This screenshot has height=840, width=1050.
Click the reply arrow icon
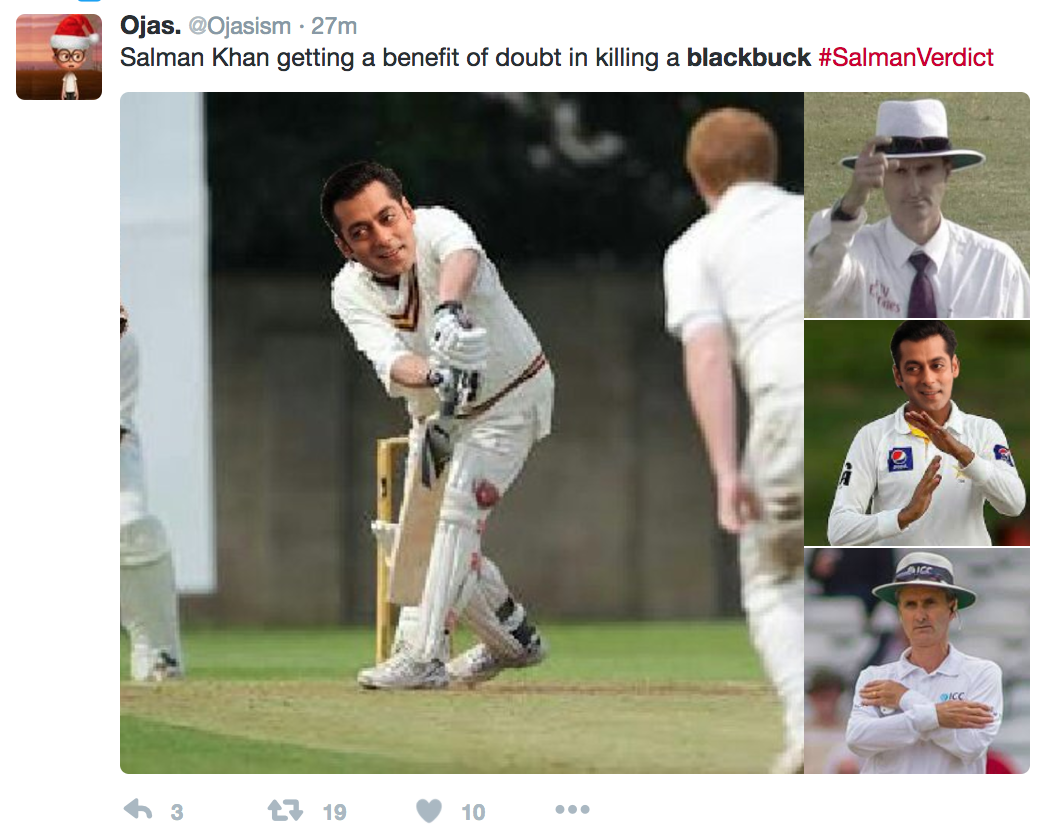coord(139,810)
